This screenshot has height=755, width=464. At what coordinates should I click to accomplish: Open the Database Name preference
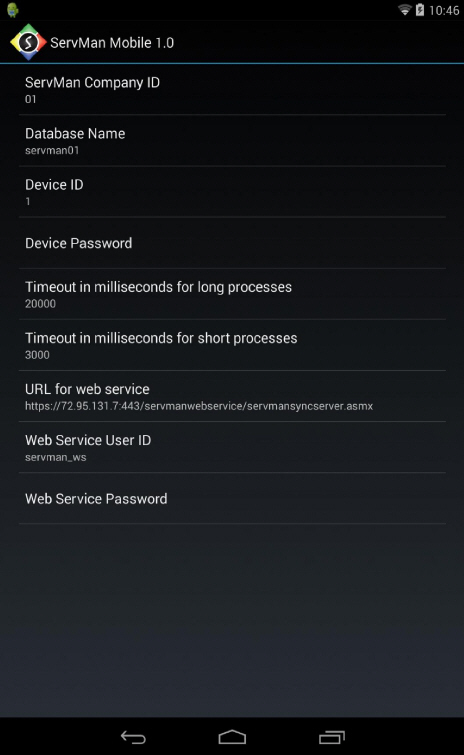pos(232,141)
